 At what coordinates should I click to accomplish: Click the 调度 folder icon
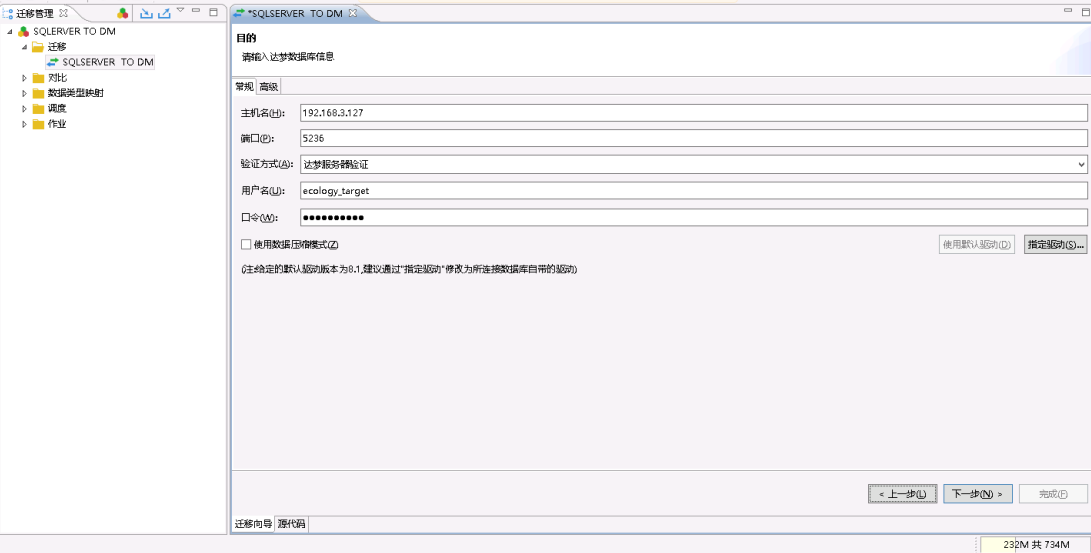point(38,109)
